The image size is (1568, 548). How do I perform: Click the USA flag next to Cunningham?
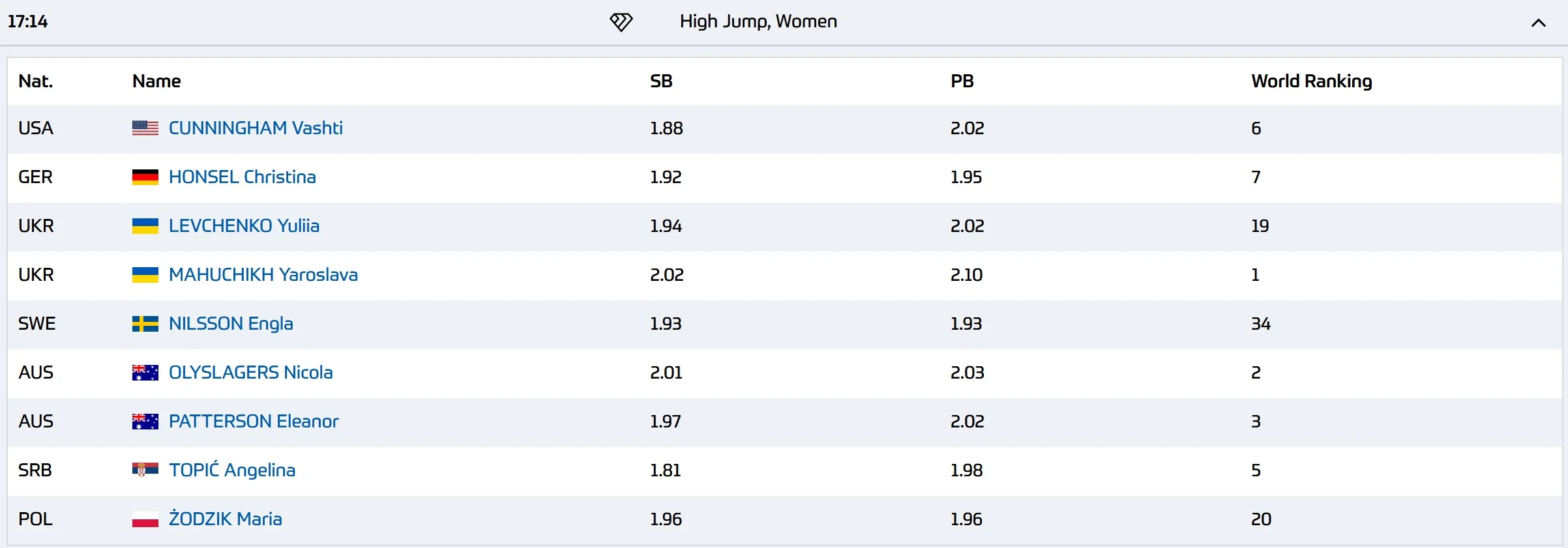click(x=145, y=128)
